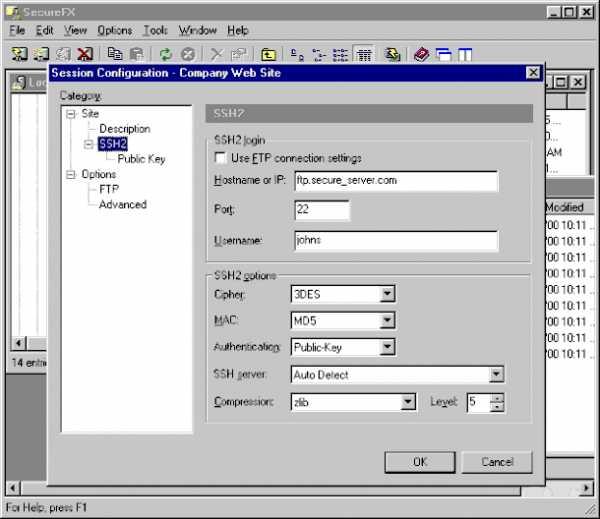Click the green Refresh arrows icon
This screenshot has height=519, width=600.
click(166, 54)
